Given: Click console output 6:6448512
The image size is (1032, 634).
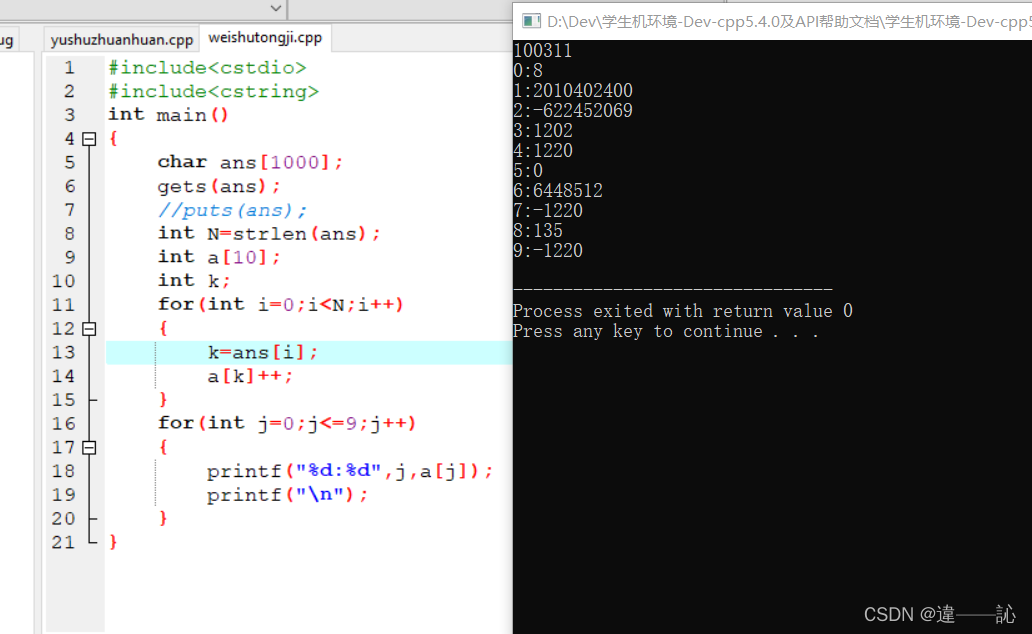Looking at the screenshot, I should coord(558,191).
